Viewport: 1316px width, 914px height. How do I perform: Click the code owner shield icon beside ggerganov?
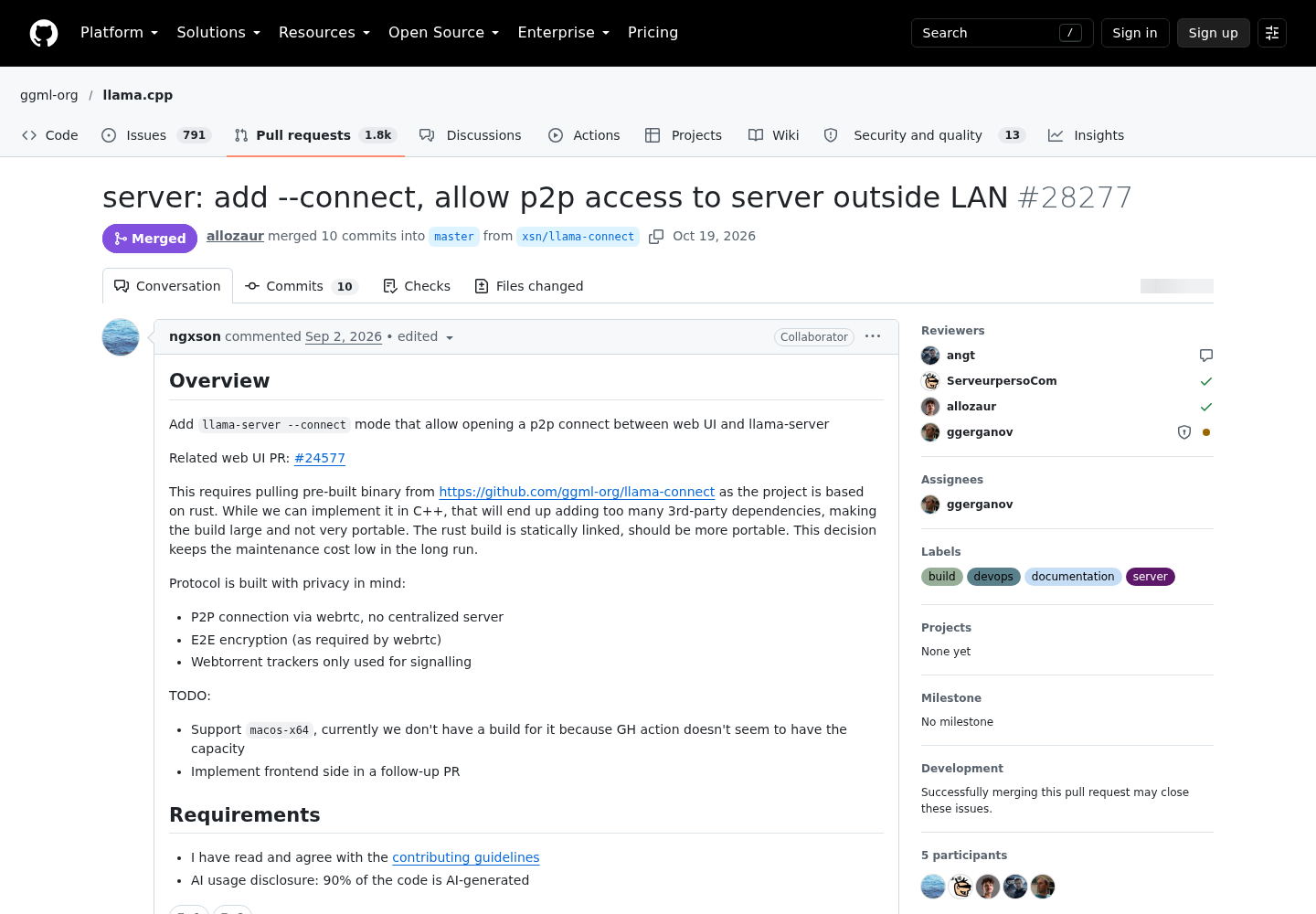(1184, 432)
